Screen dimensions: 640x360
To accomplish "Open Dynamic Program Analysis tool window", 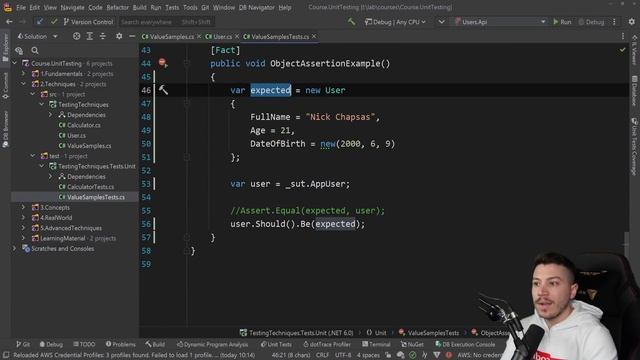I will click(212, 344).
